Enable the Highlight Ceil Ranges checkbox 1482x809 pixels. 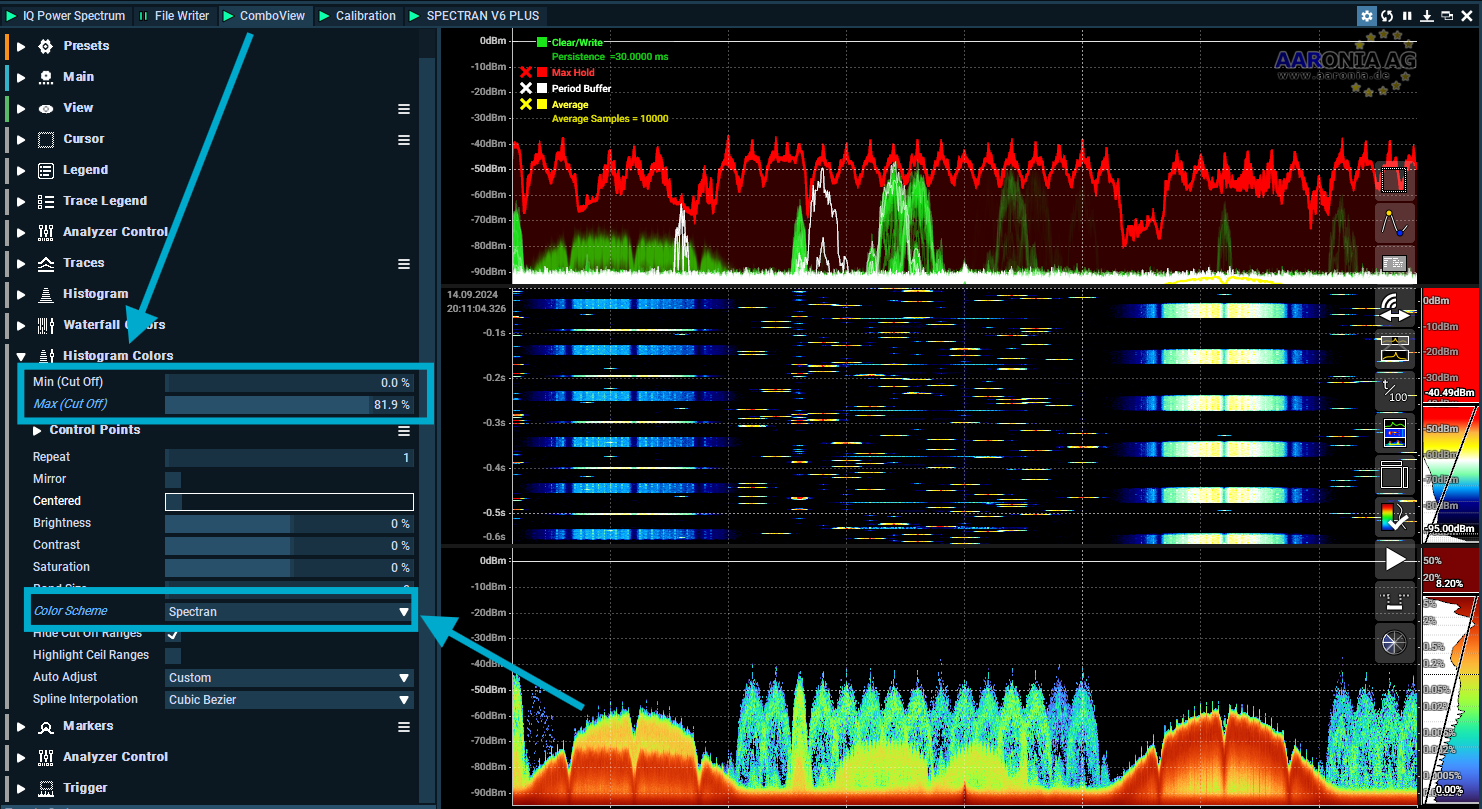(x=173, y=655)
